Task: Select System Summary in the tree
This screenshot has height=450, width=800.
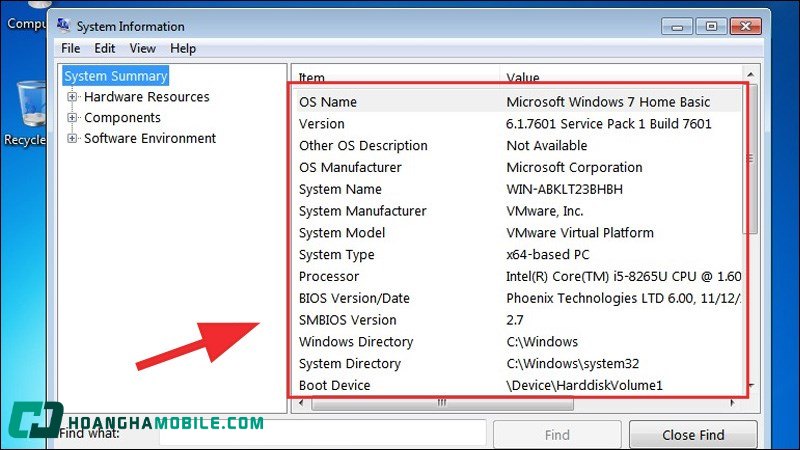Action: point(116,76)
